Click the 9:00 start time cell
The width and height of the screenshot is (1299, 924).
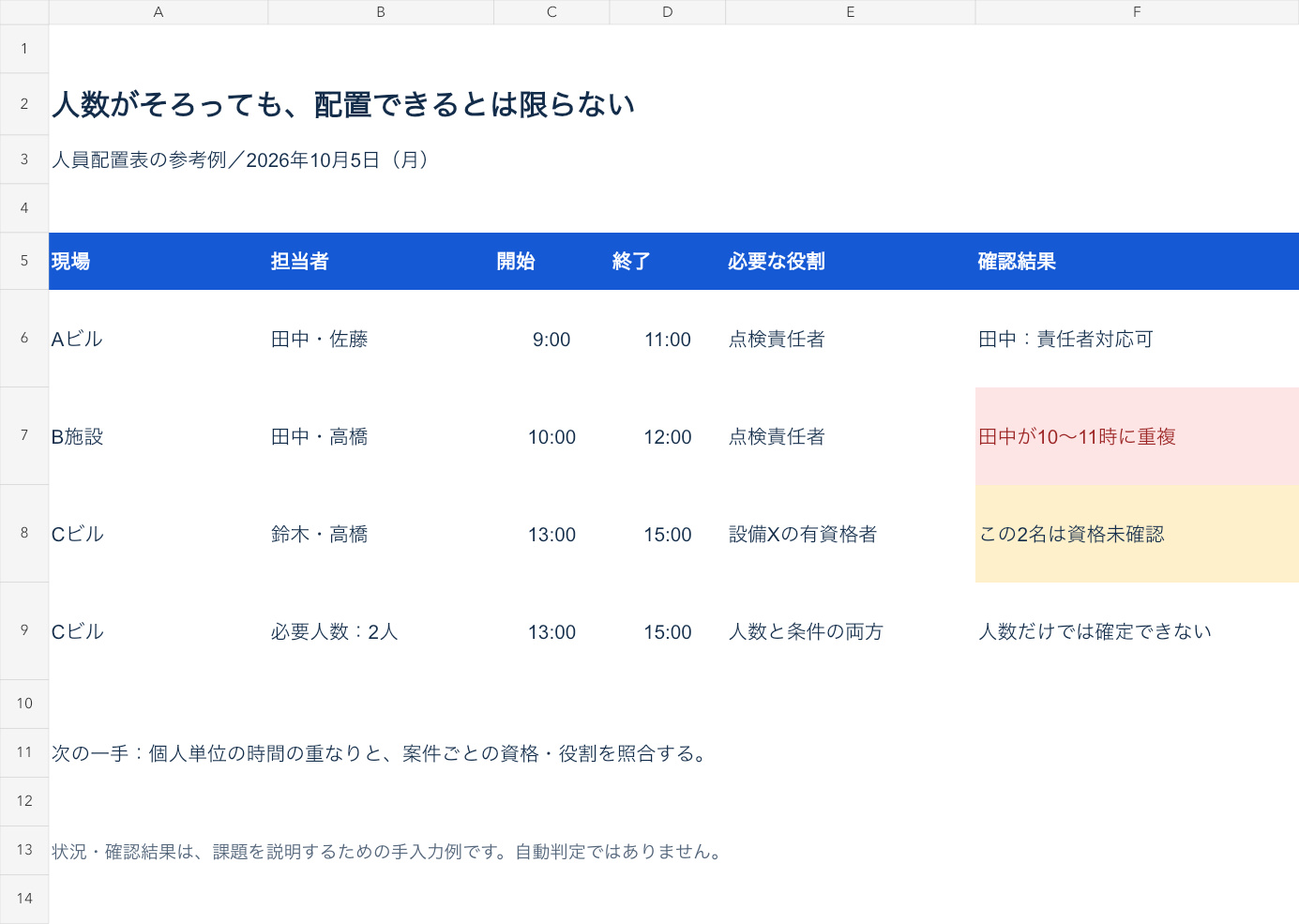[551, 339]
